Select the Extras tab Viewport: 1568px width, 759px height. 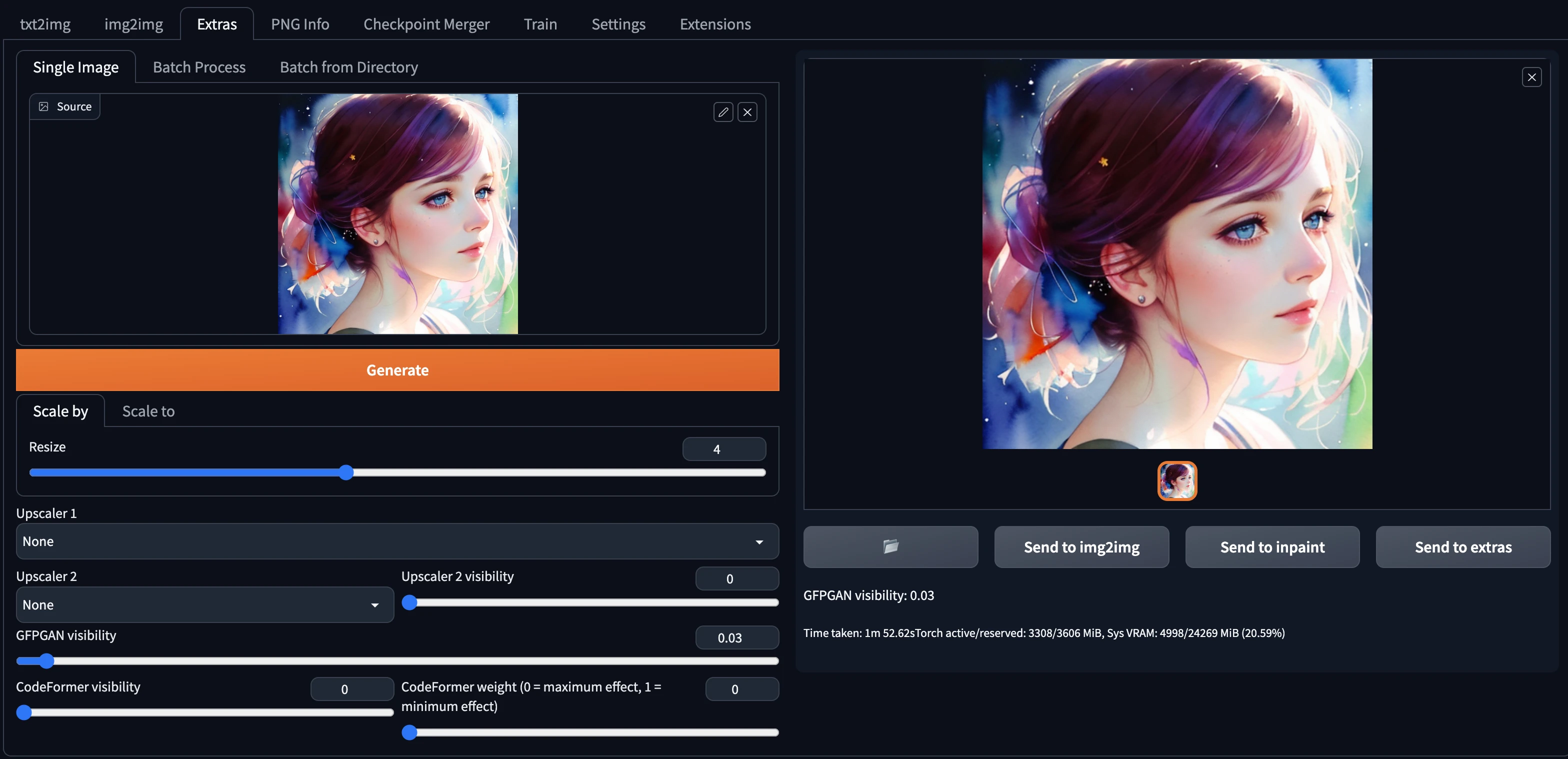(x=216, y=24)
